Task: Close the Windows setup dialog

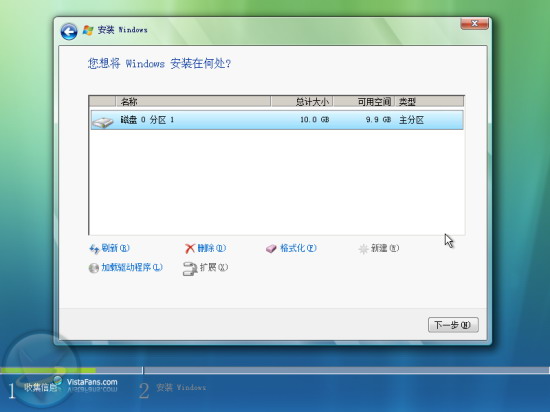Action: point(474,23)
